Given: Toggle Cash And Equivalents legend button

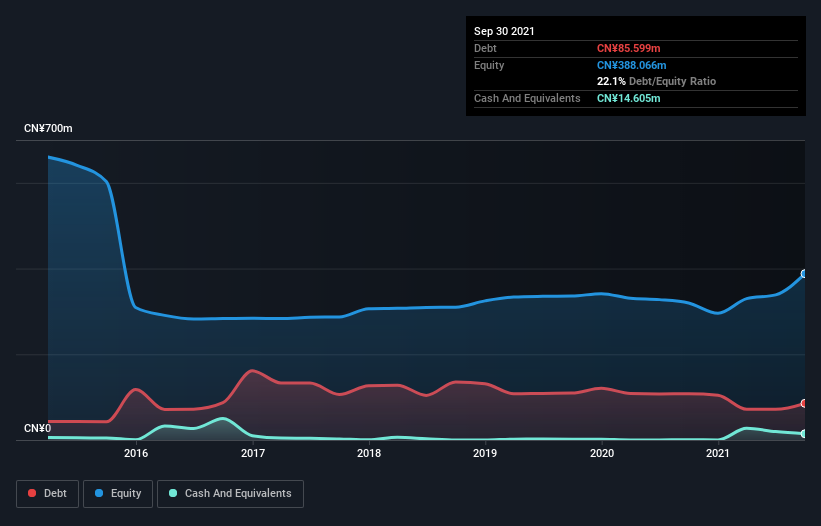Looking at the screenshot, I should tap(230, 494).
